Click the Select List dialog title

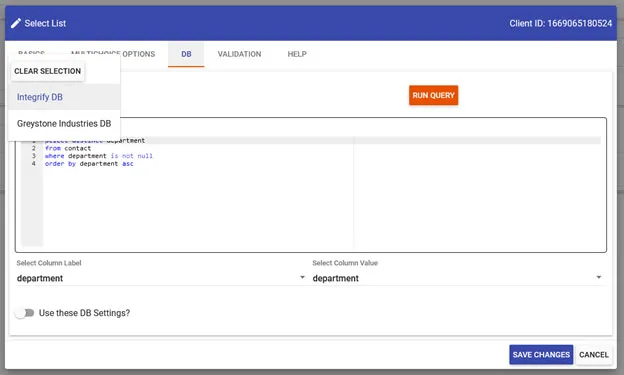tap(45, 23)
